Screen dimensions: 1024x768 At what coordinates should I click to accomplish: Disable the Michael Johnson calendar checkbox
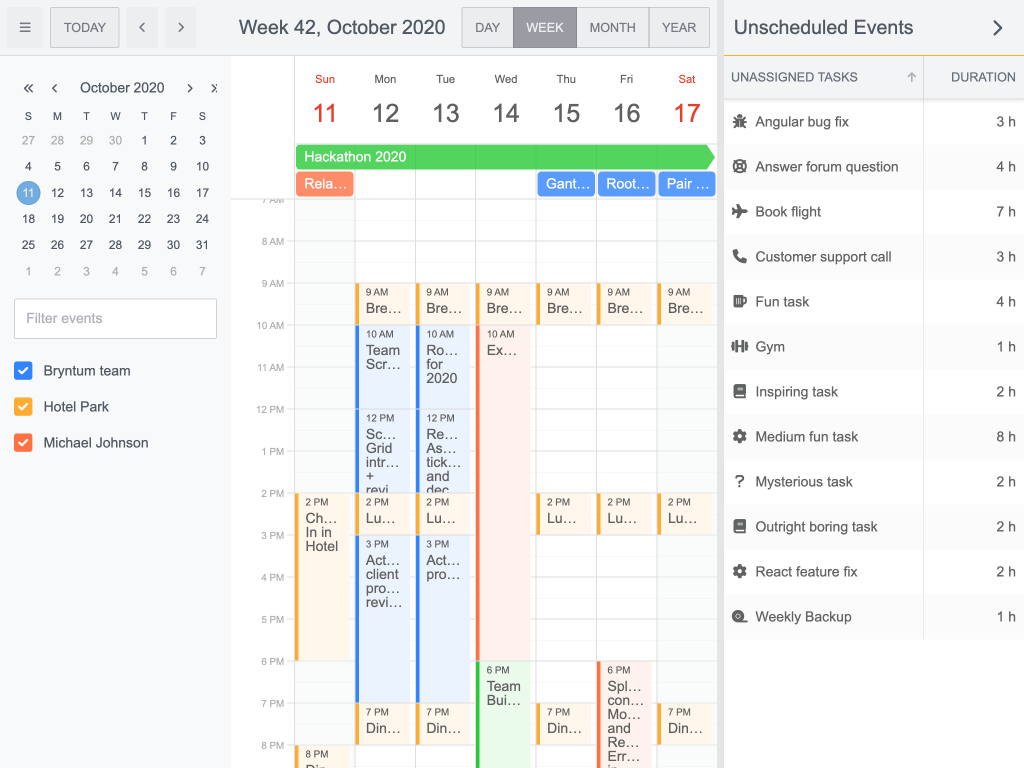[23, 442]
